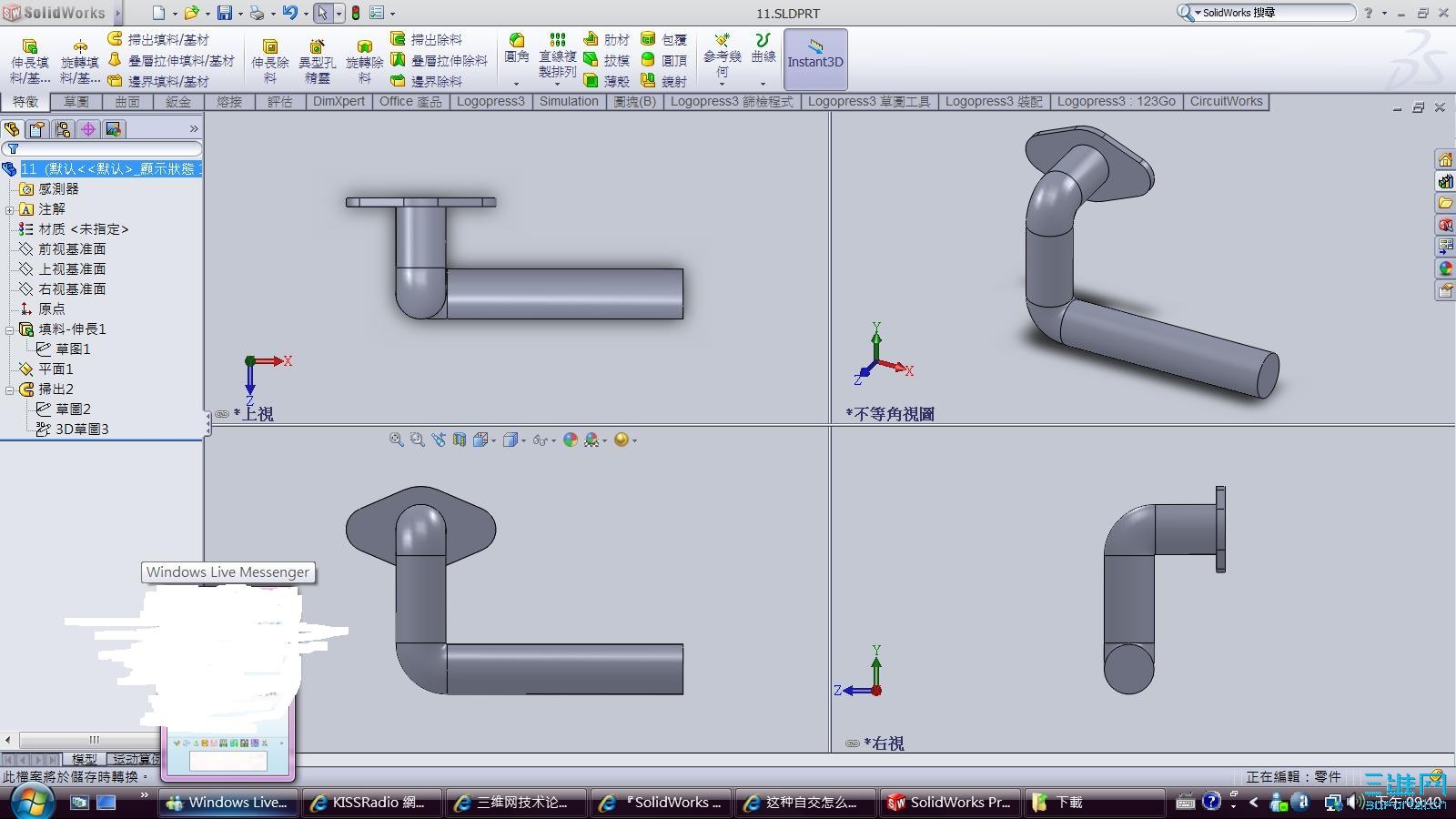Image resolution: width=1456 pixels, height=819 pixels.
Task: Expand the manager panel tabs chevron
Action: point(193,129)
